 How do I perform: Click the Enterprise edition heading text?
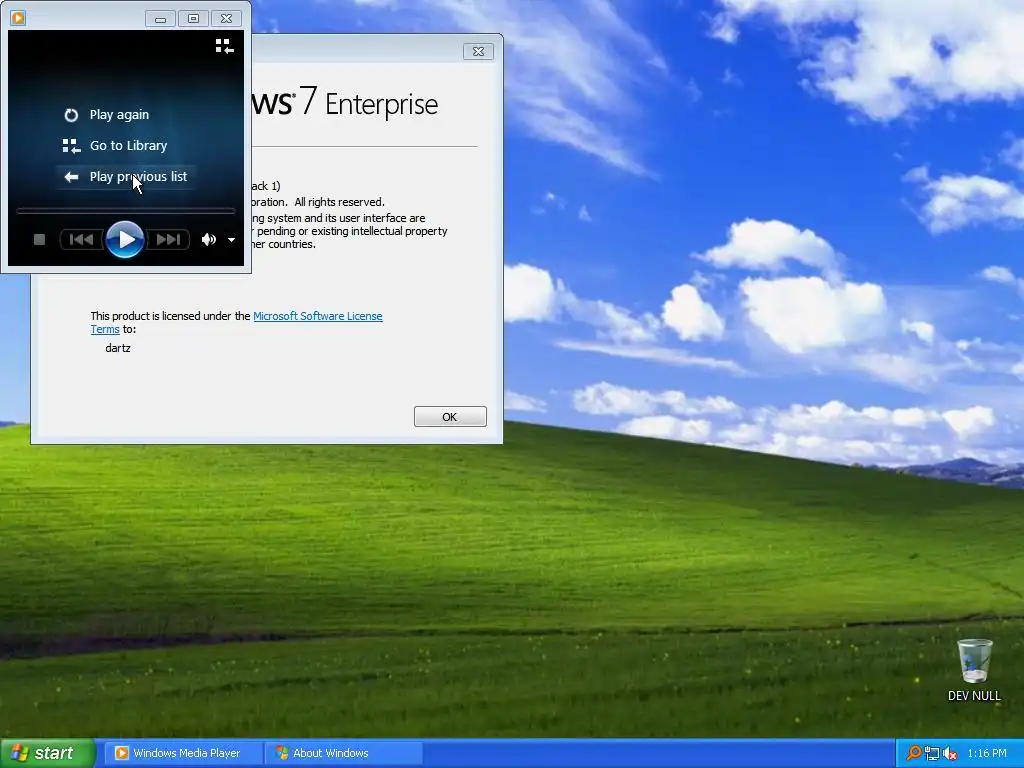[x=381, y=104]
